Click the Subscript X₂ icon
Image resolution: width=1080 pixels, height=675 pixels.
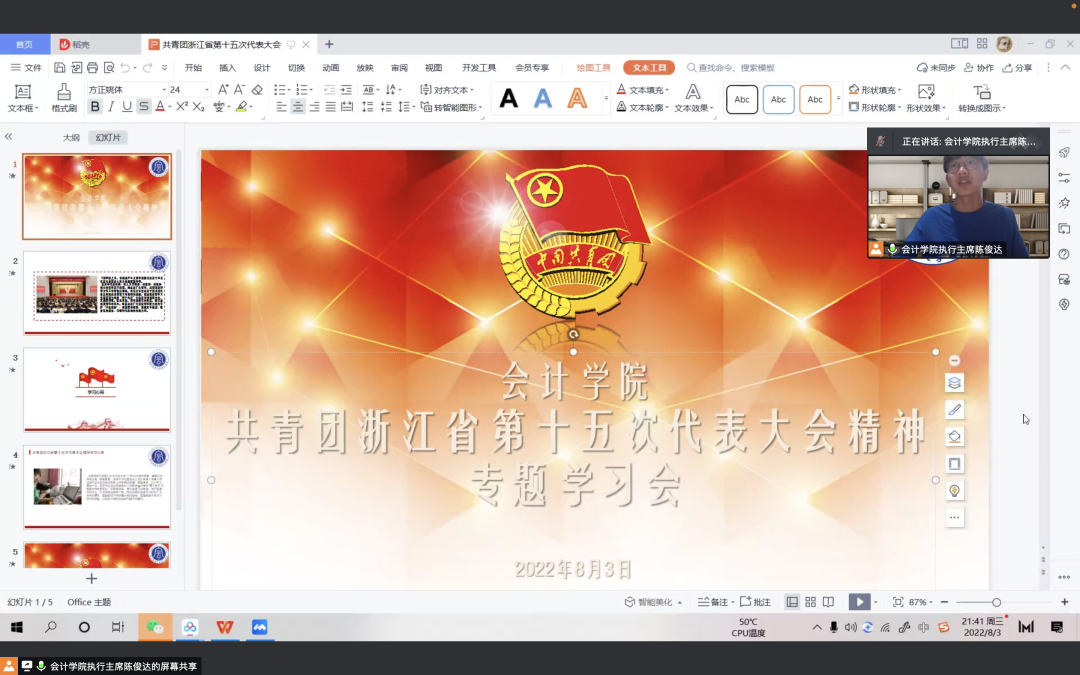[198, 106]
